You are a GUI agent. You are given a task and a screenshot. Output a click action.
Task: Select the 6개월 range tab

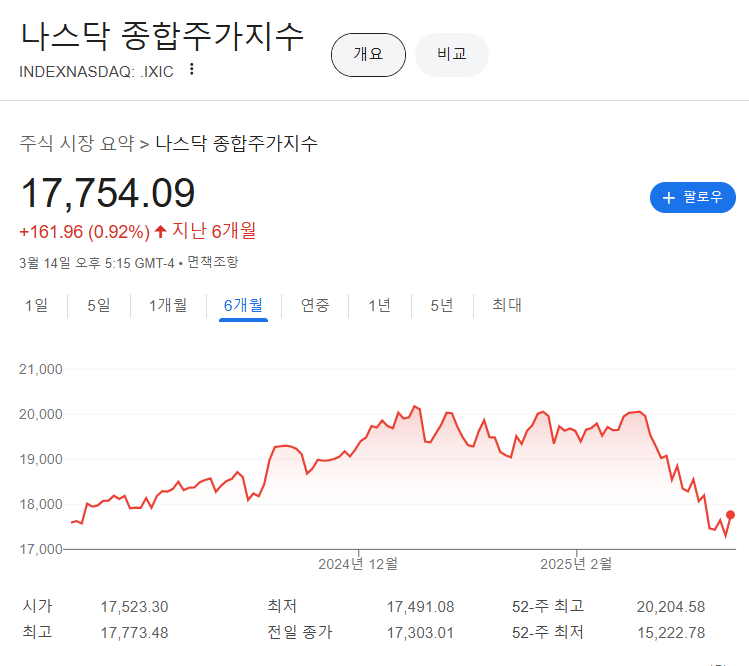(x=243, y=305)
